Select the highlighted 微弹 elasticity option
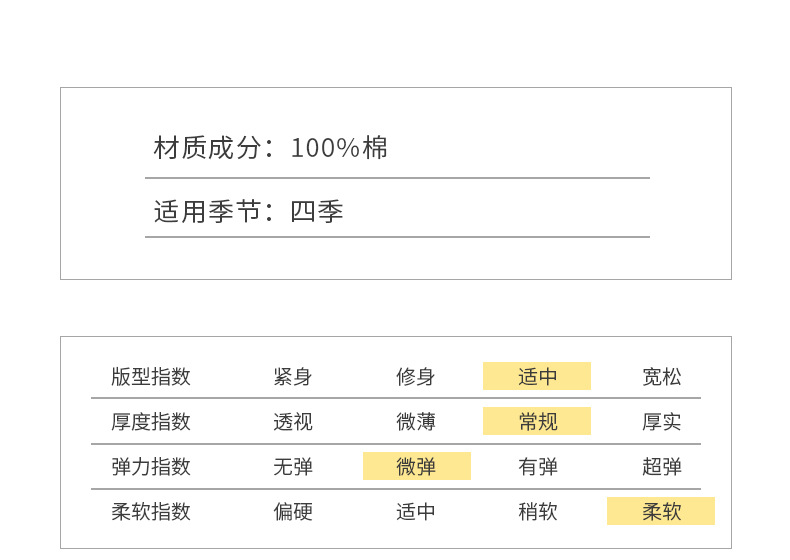This screenshot has height=560, width=790. [416, 467]
